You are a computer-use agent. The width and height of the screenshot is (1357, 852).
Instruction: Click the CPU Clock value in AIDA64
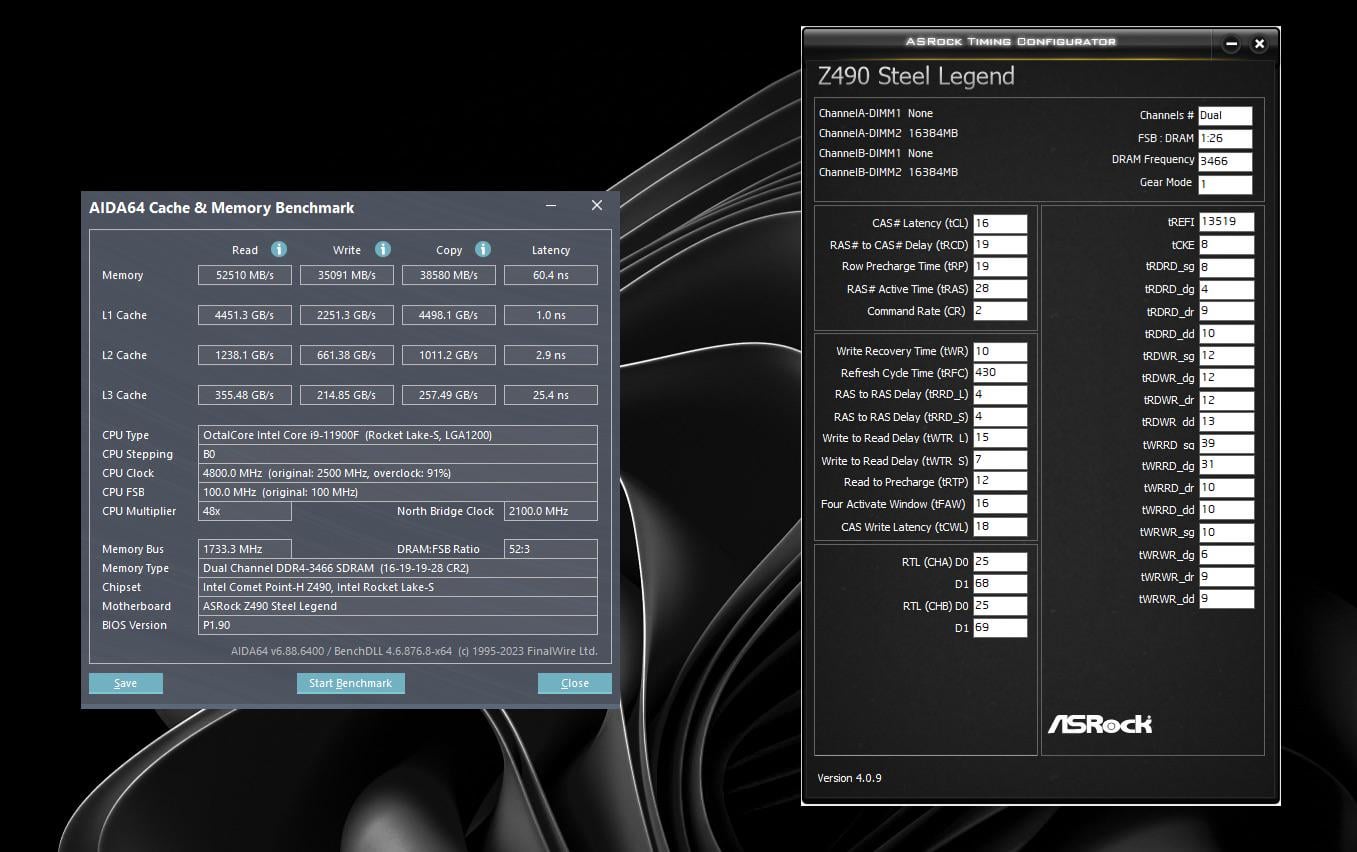(398, 473)
